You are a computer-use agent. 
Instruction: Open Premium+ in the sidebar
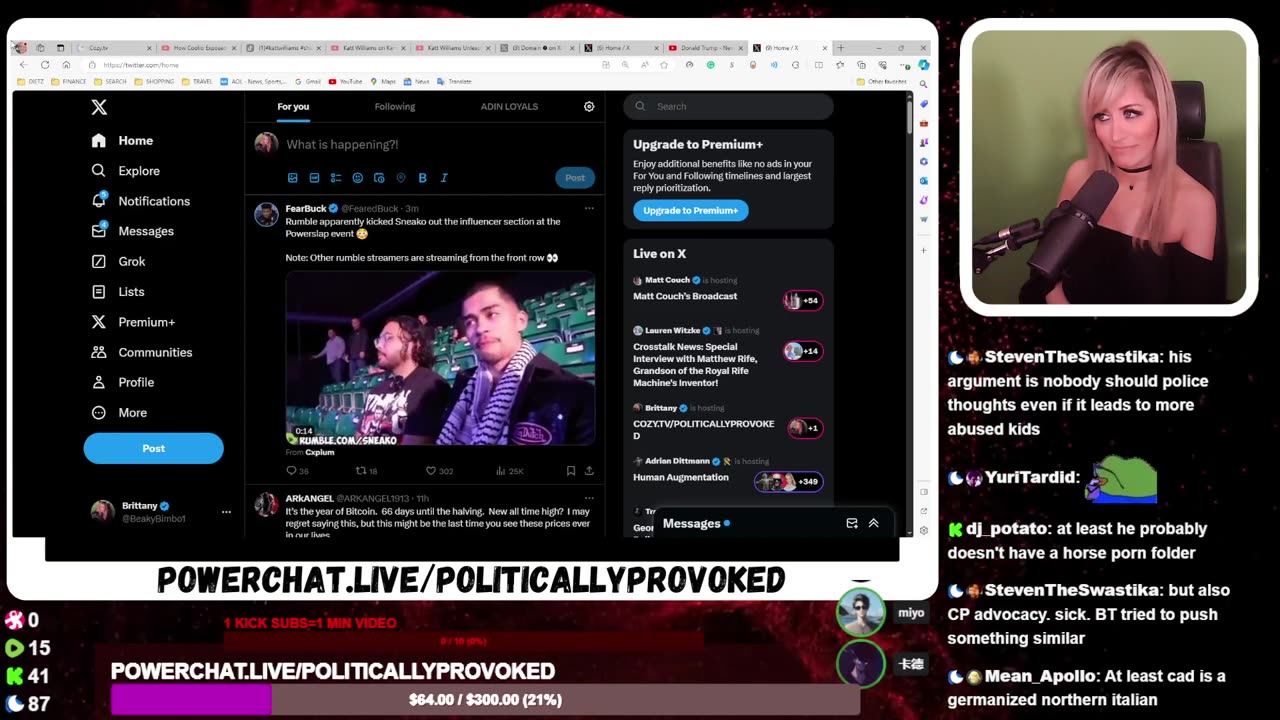[133, 322]
